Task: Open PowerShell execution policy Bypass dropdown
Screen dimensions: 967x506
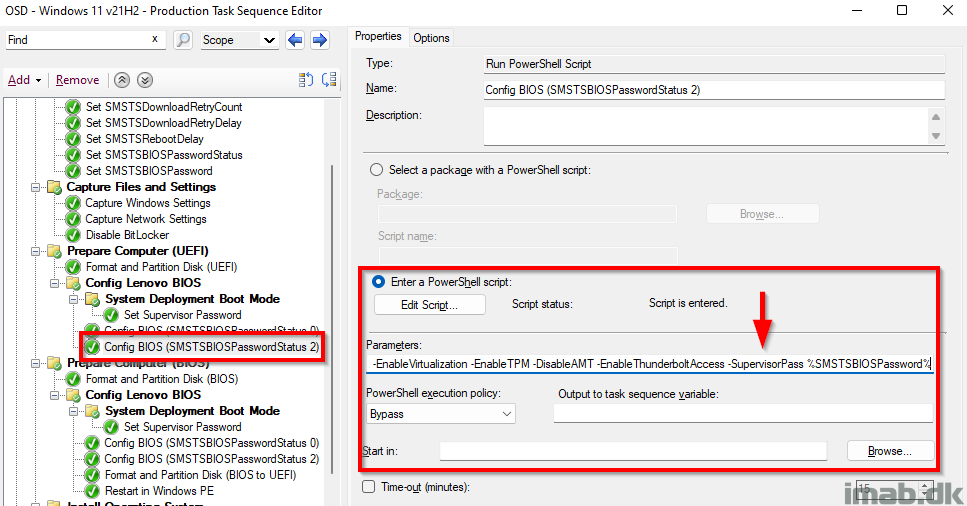Action: (440, 413)
